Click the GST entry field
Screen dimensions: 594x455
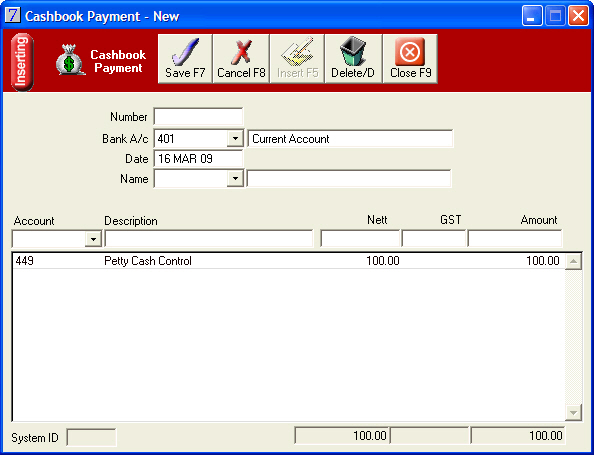pos(434,239)
